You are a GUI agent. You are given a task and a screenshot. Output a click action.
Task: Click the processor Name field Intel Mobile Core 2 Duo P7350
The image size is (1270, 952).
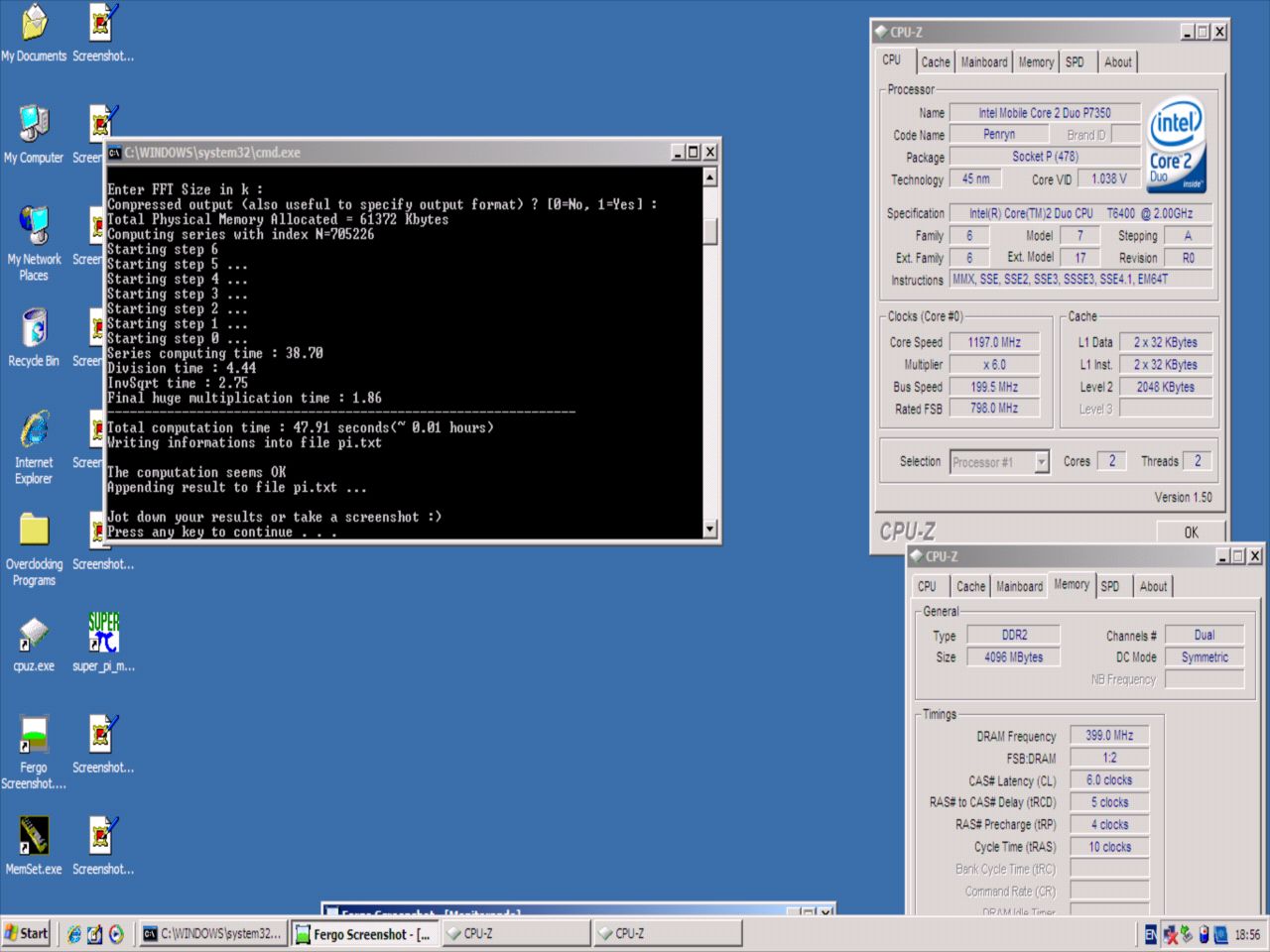(x=1045, y=113)
